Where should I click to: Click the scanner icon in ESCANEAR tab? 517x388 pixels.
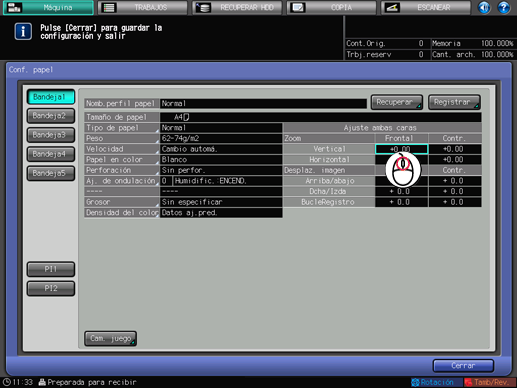tap(392, 7)
